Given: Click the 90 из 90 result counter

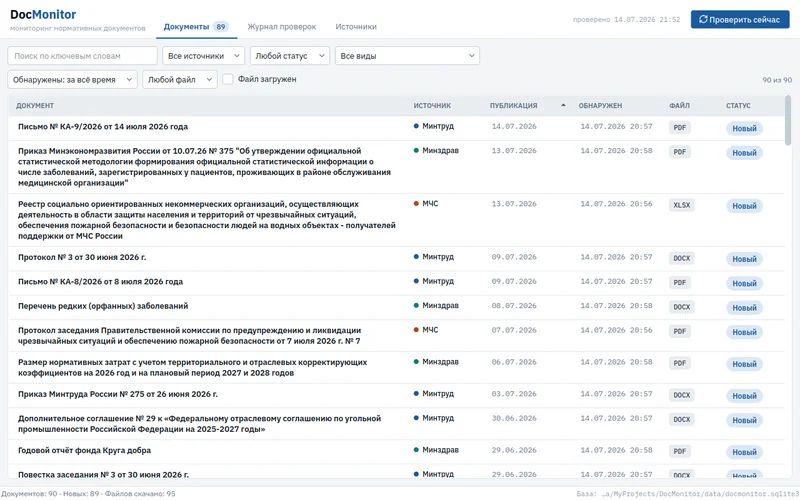Looking at the screenshot, I should [x=777, y=80].
